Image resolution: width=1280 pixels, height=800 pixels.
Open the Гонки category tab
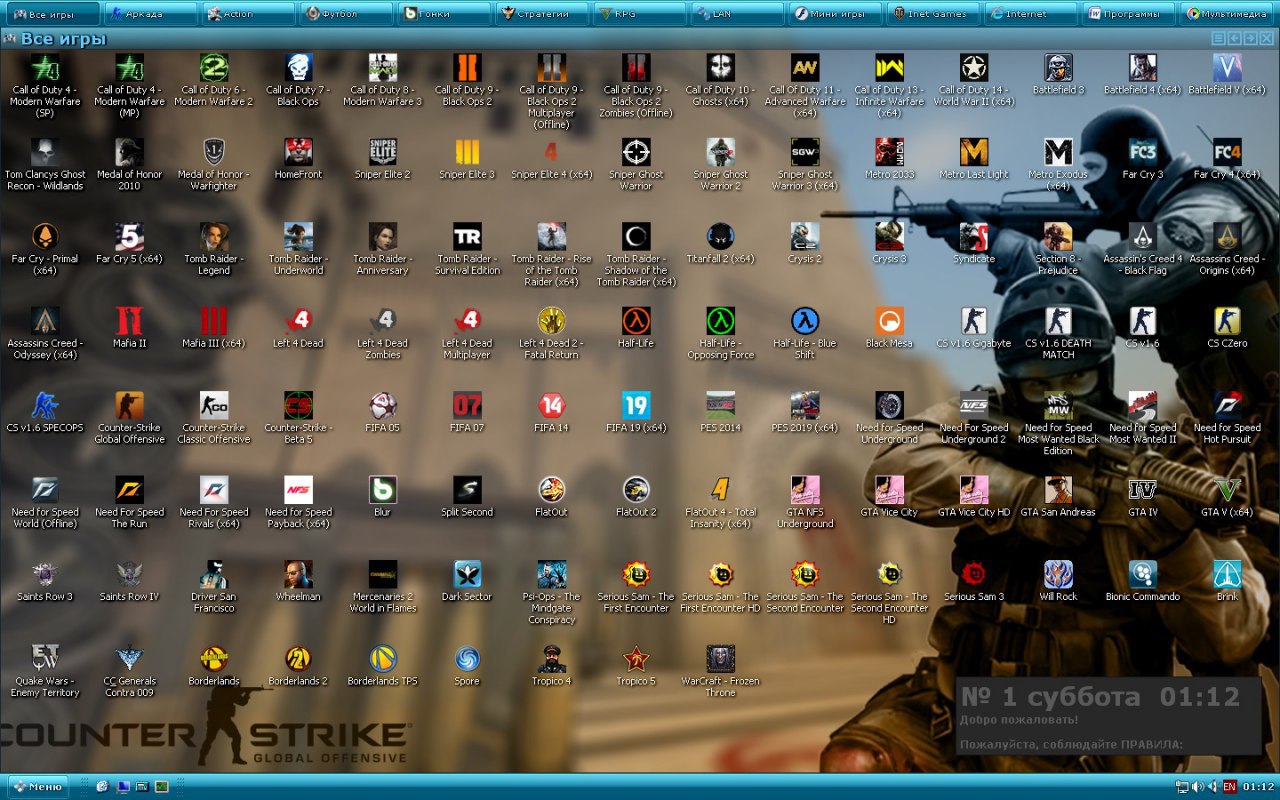pos(443,14)
